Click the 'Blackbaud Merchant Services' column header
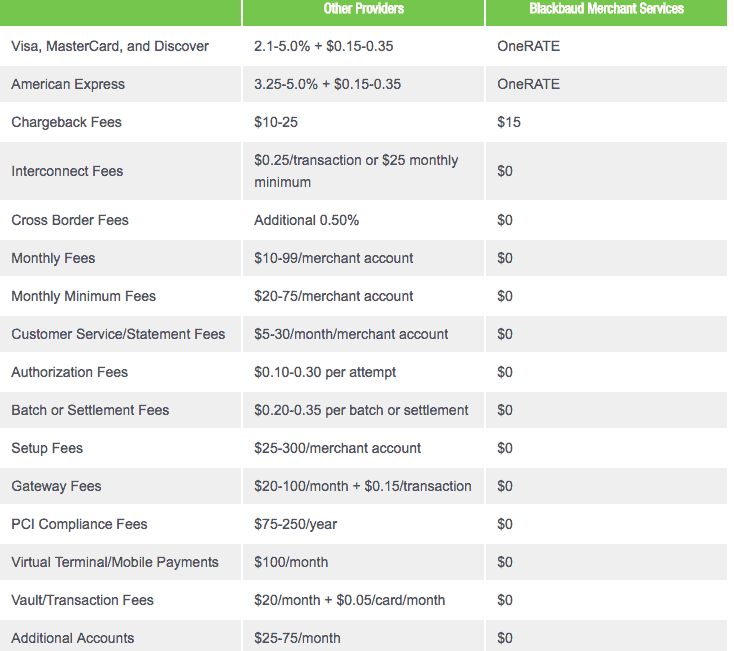Screen dimensions: 734x651 (x=606, y=9)
